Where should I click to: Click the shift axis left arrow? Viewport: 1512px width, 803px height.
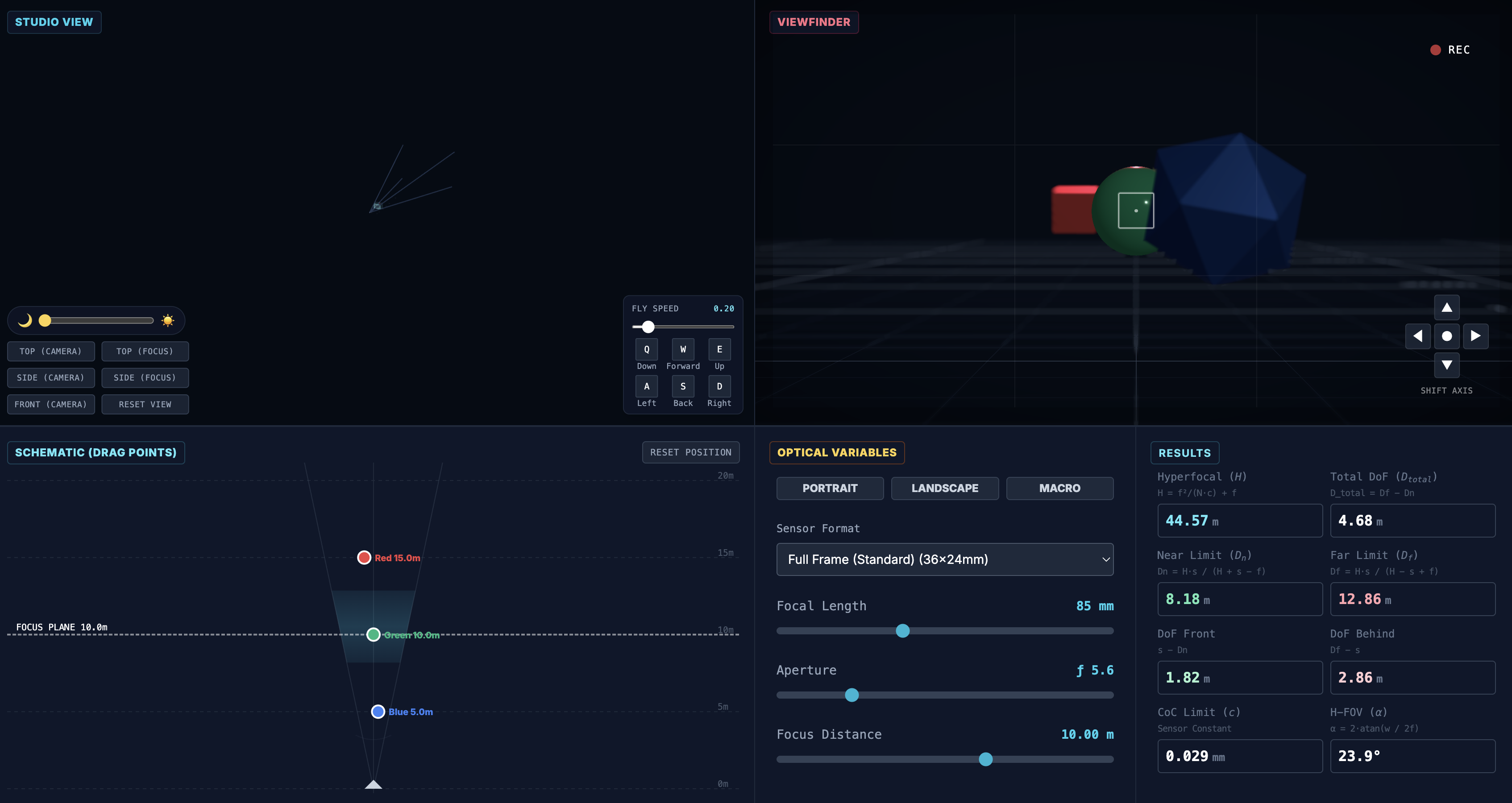(1417, 336)
